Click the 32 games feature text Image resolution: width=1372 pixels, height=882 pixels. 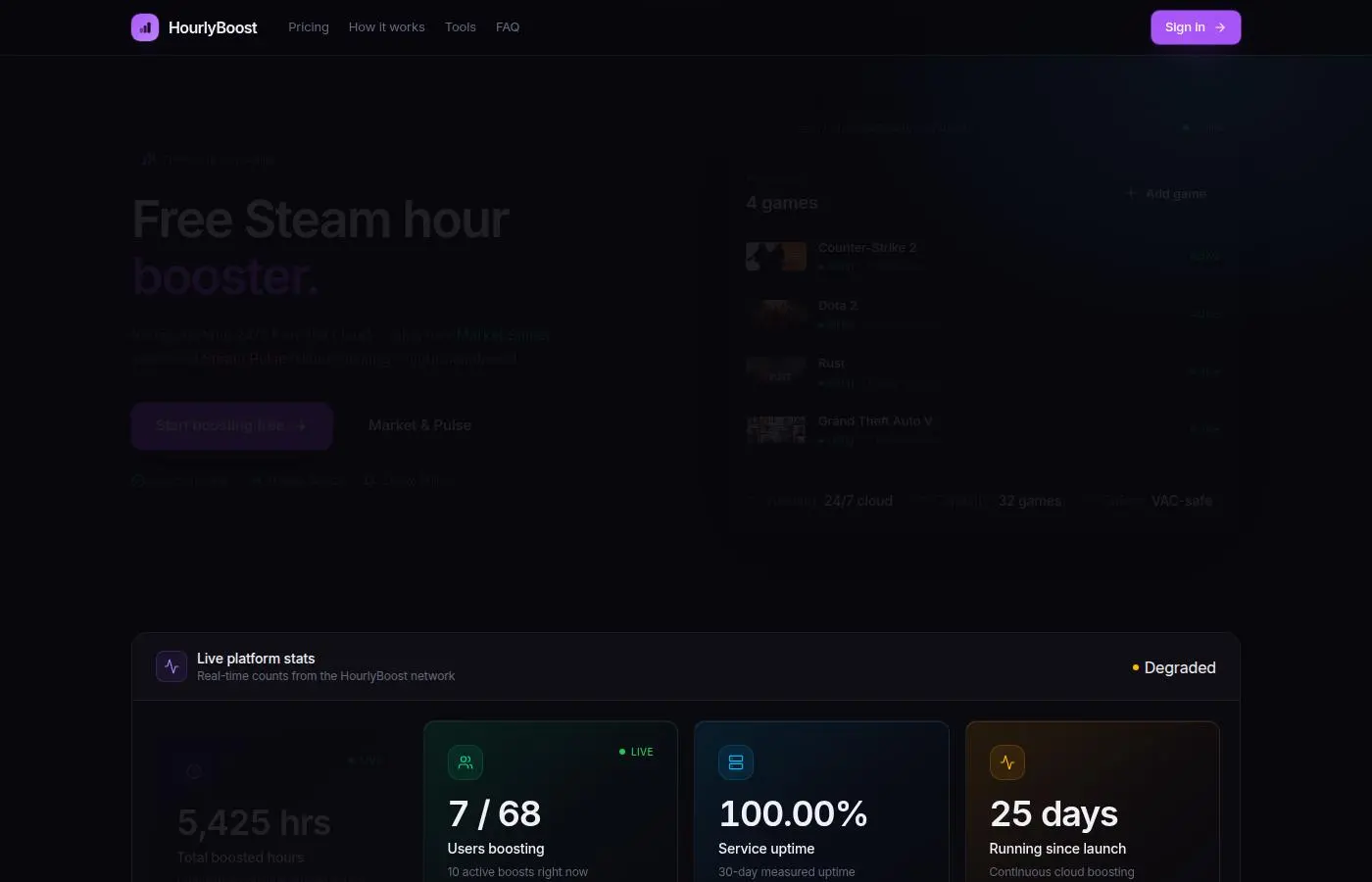(x=1030, y=501)
